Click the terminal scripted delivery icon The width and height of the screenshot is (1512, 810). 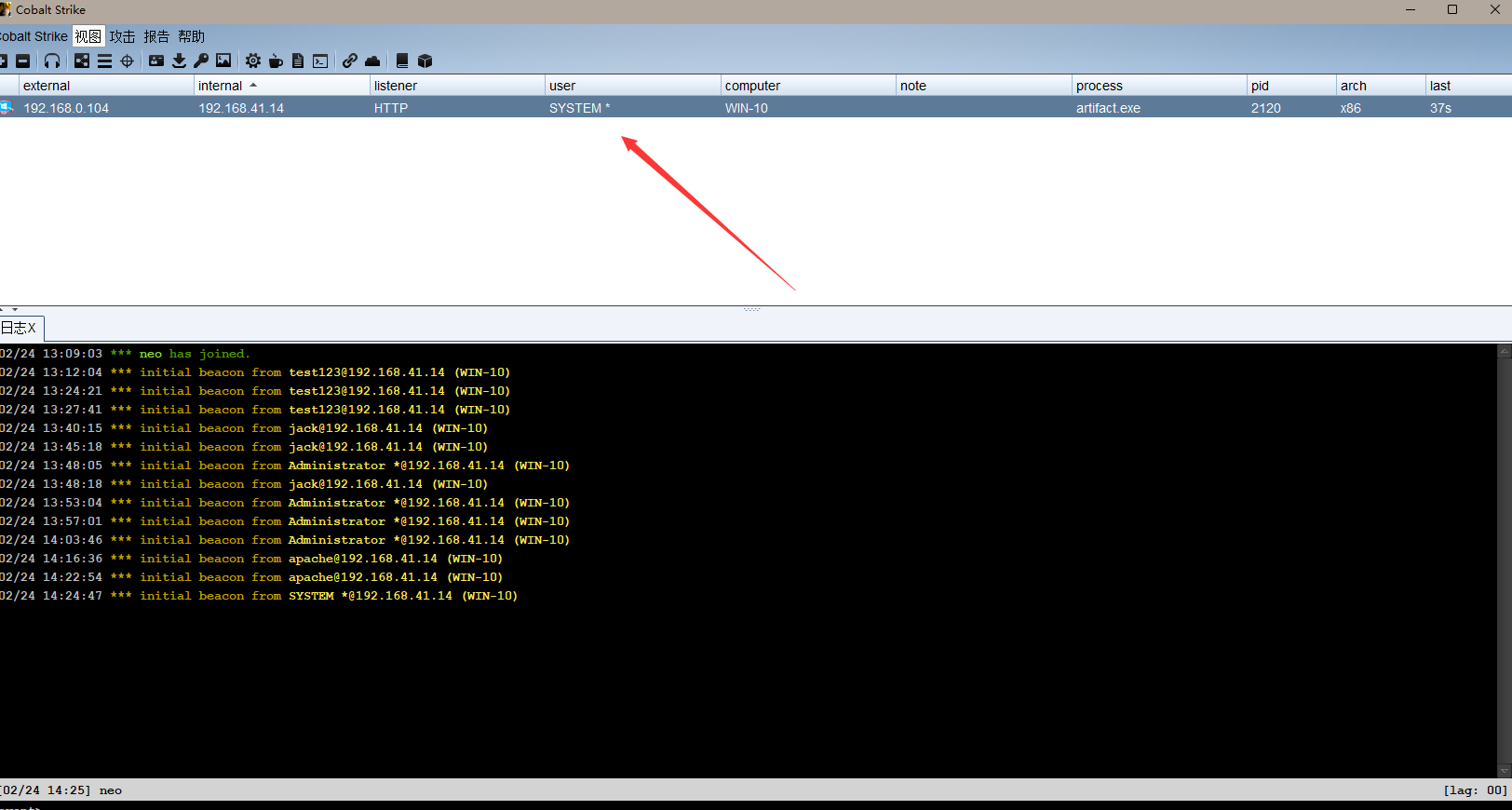coord(320,61)
